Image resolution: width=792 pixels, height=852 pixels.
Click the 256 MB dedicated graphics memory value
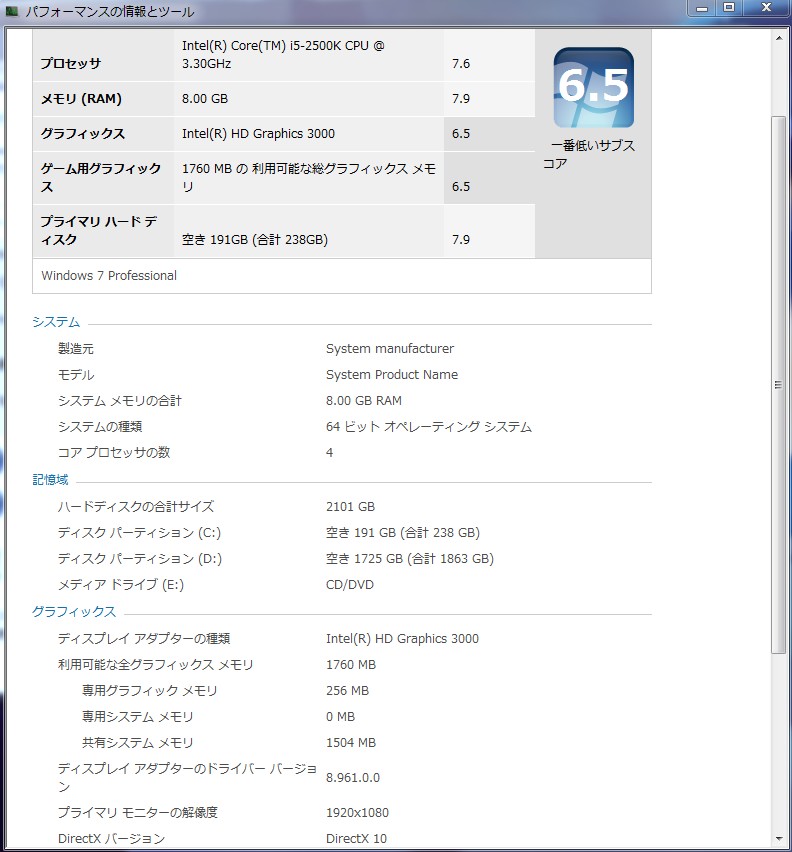click(x=347, y=691)
